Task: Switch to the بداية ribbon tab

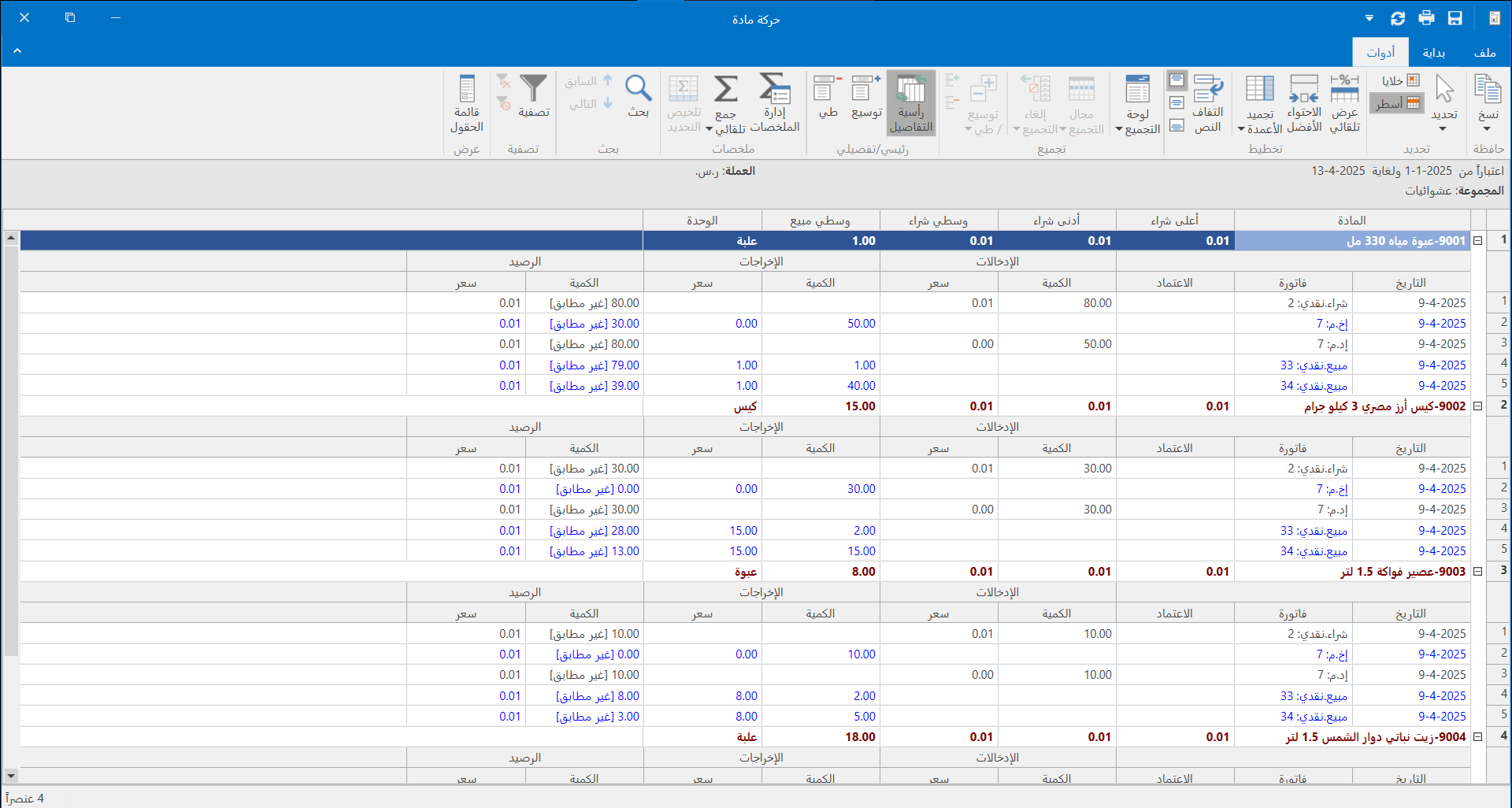Action: point(1433,53)
